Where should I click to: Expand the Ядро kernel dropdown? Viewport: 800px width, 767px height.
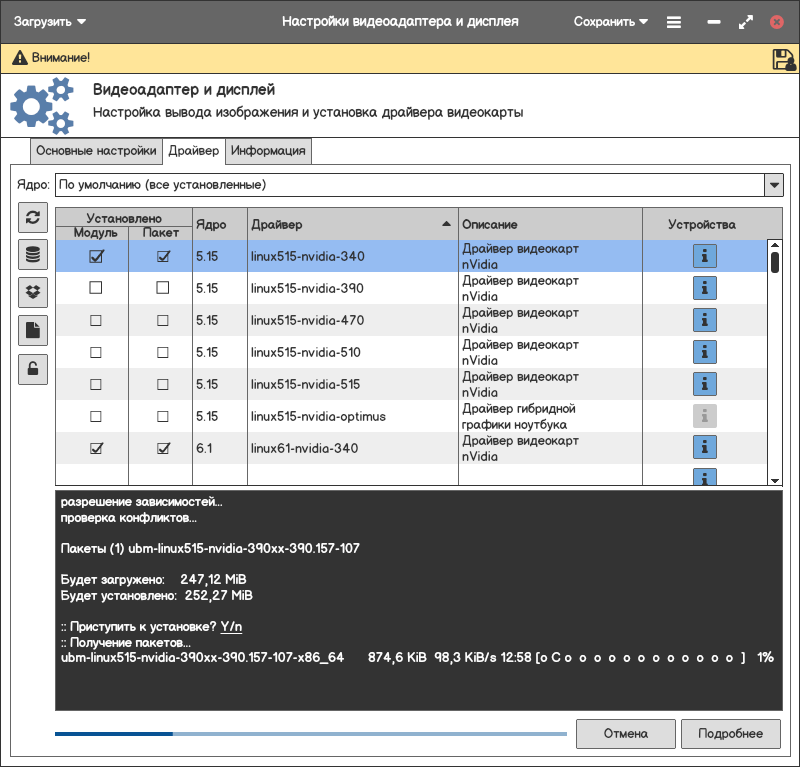click(773, 185)
